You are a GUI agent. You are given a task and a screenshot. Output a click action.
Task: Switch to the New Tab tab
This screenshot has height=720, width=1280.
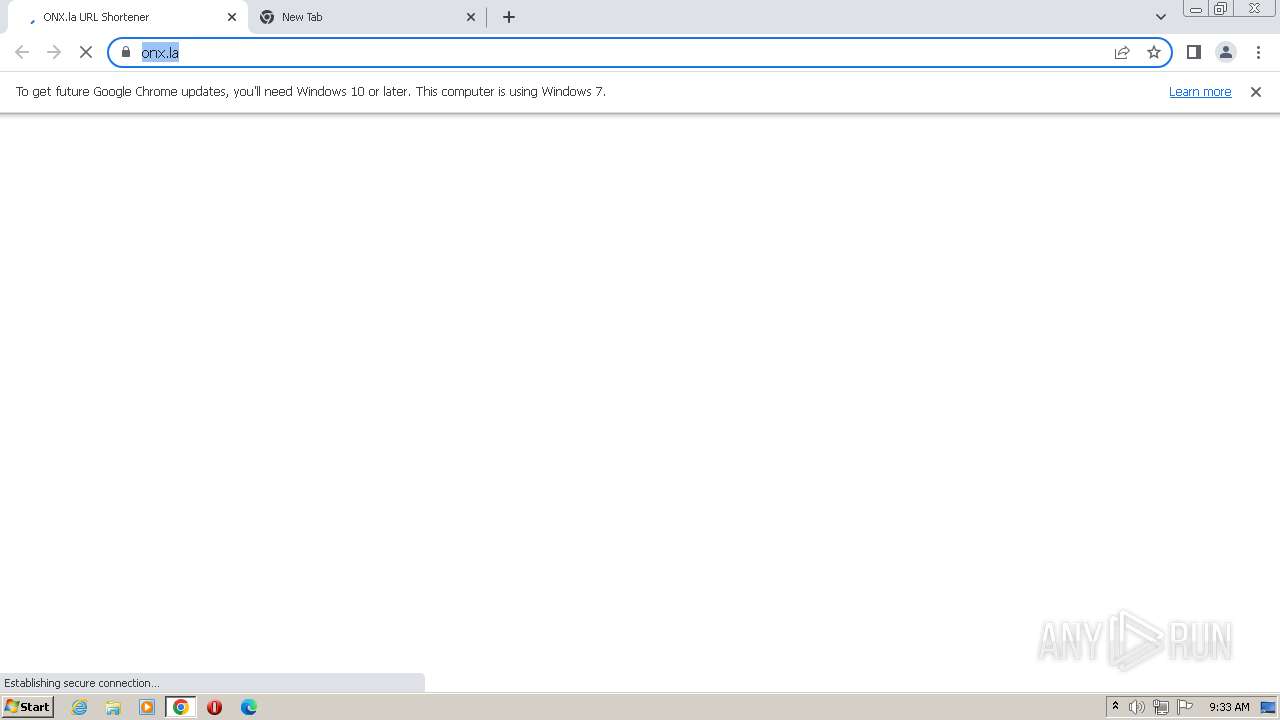pos(366,17)
